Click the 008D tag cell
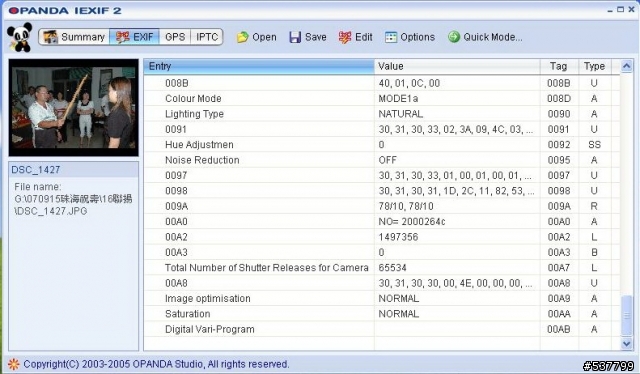 point(559,99)
